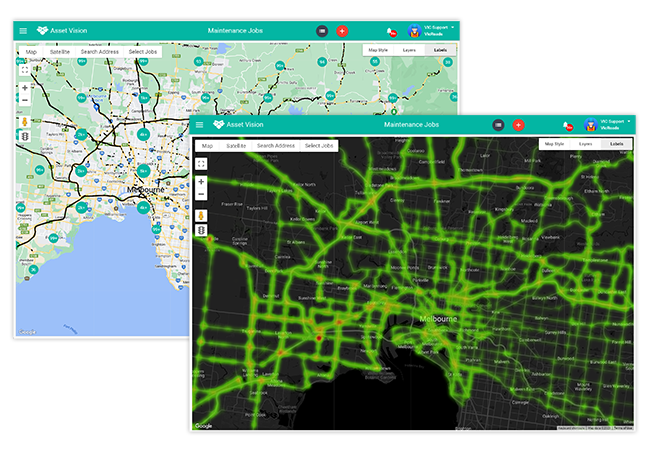
Task: Open notifications bell in back window header
Action: [391, 31]
